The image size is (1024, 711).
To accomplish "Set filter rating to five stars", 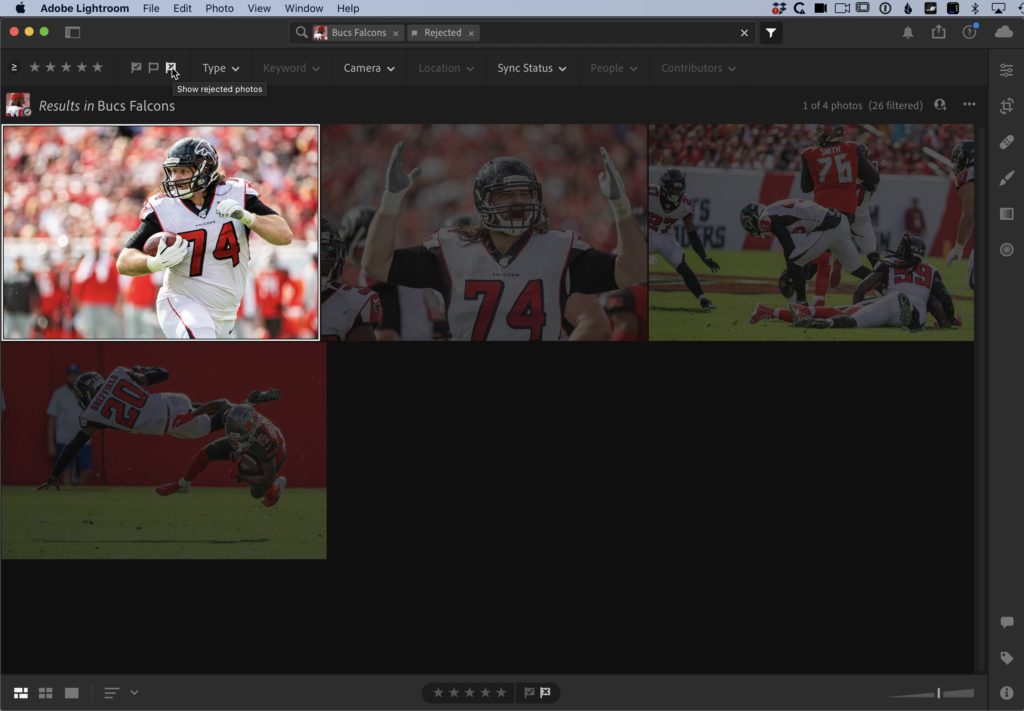I will (x=97, y=67).
